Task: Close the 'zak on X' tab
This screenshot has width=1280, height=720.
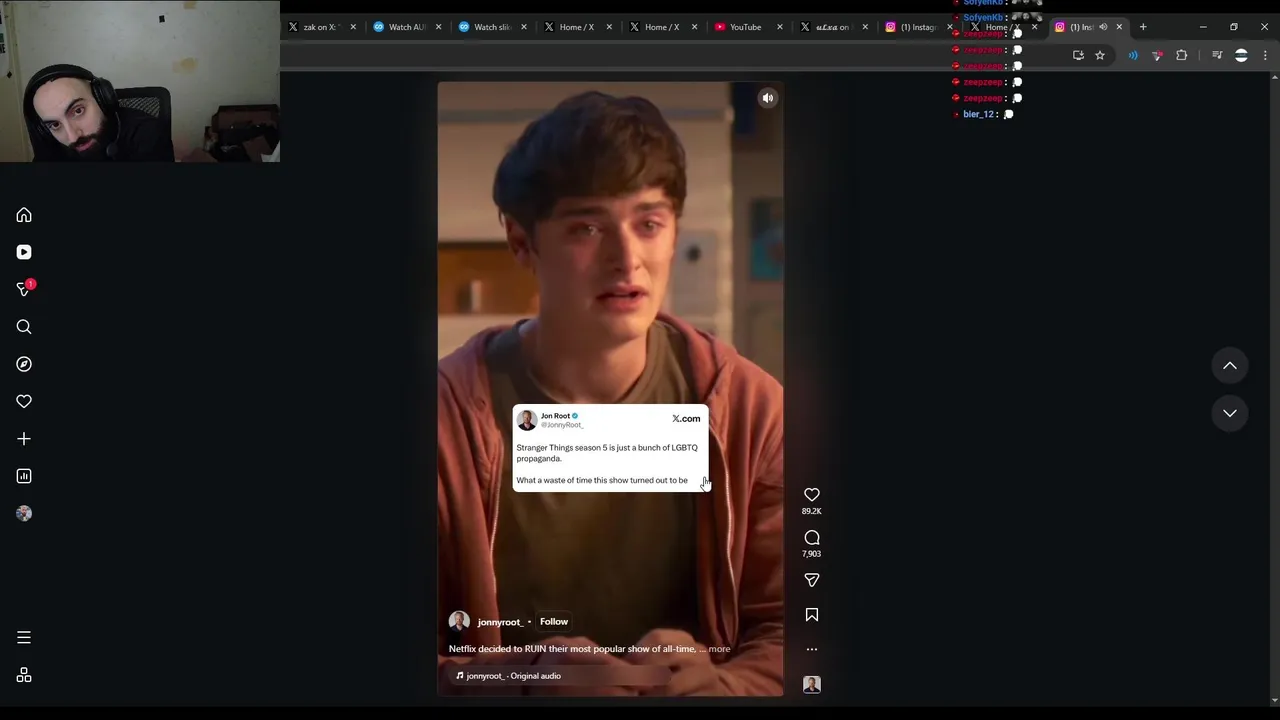Action: tap(353, 27)
